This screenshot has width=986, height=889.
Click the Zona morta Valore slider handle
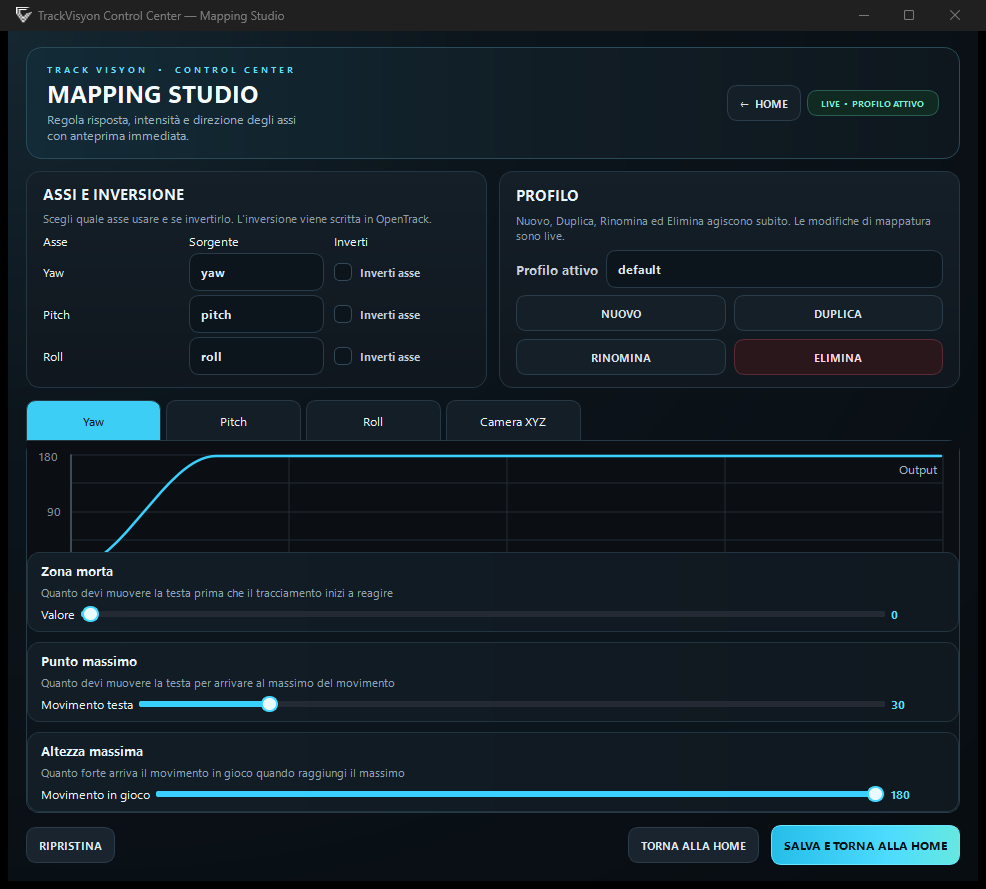pos(91,614)
